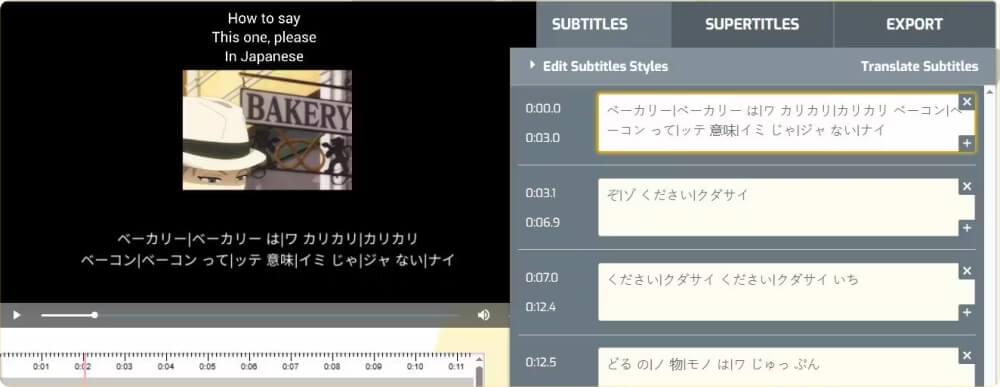Image resolution: width=1000 pixels, height=387 pixels.
Task: Play the video
Action: (x=17, y=315)
